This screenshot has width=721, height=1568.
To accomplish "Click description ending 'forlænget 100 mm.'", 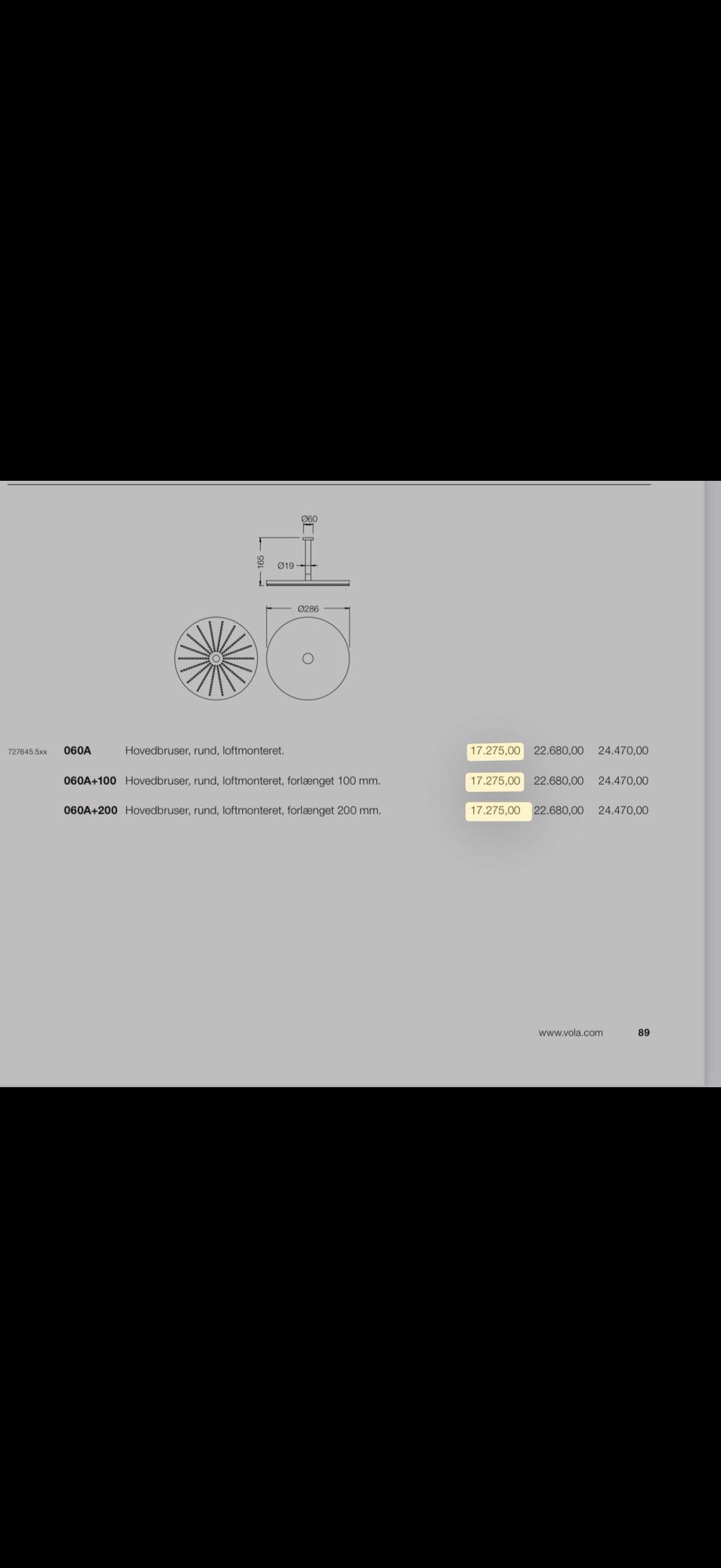I will 253,781.
